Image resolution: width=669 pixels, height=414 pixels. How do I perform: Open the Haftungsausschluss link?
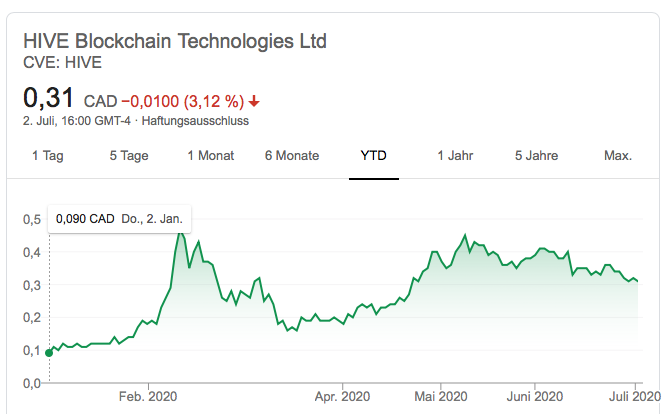click(x=196, y=121)
